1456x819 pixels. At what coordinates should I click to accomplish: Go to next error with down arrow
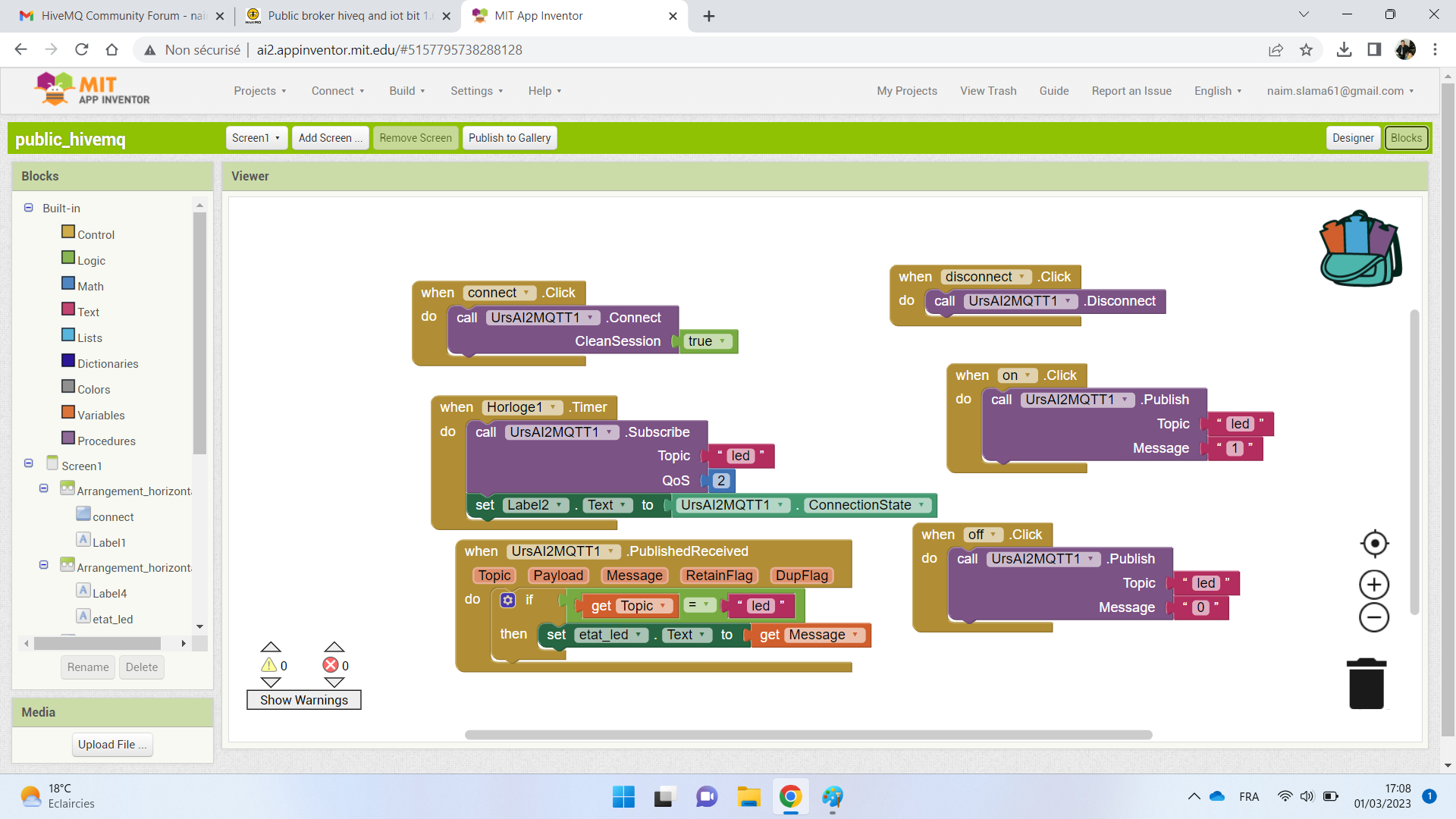334,682
